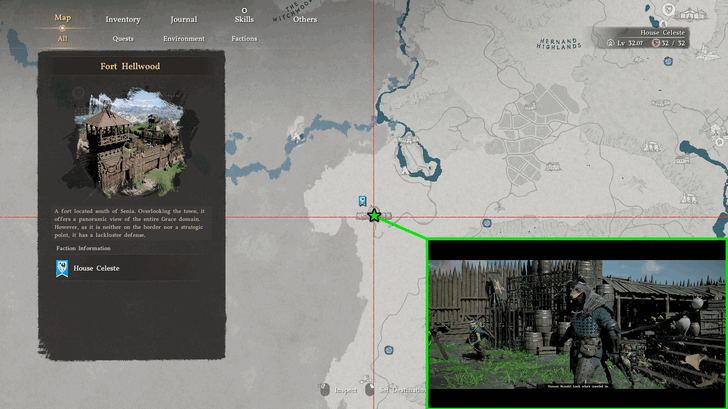
Task: Click the blue circular marker right of the fort
Action: 486,223
